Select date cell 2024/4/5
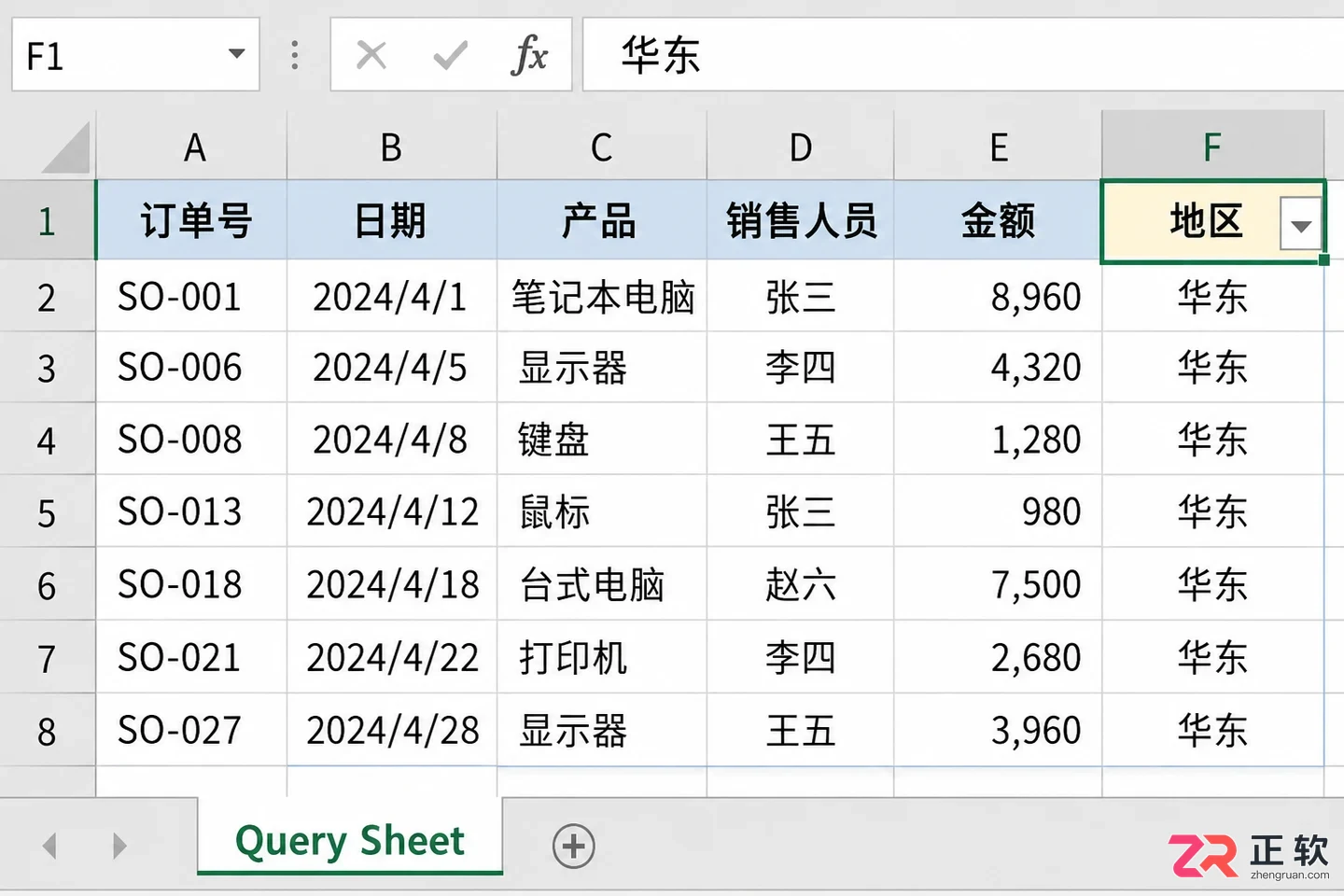The image size is (1344, 896). click(x=392, y=368)
